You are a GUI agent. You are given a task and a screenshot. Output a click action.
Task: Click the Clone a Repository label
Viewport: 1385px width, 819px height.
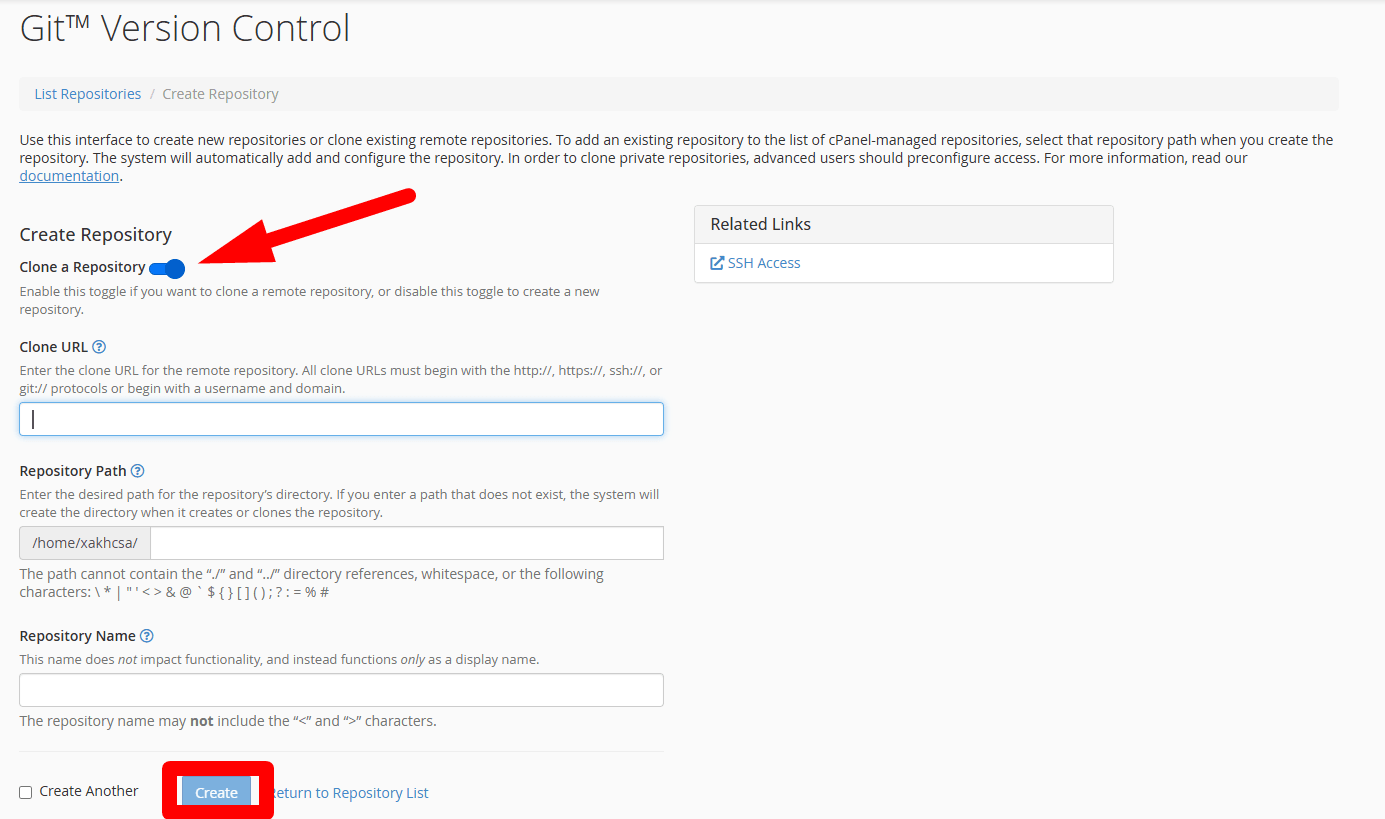82,267
